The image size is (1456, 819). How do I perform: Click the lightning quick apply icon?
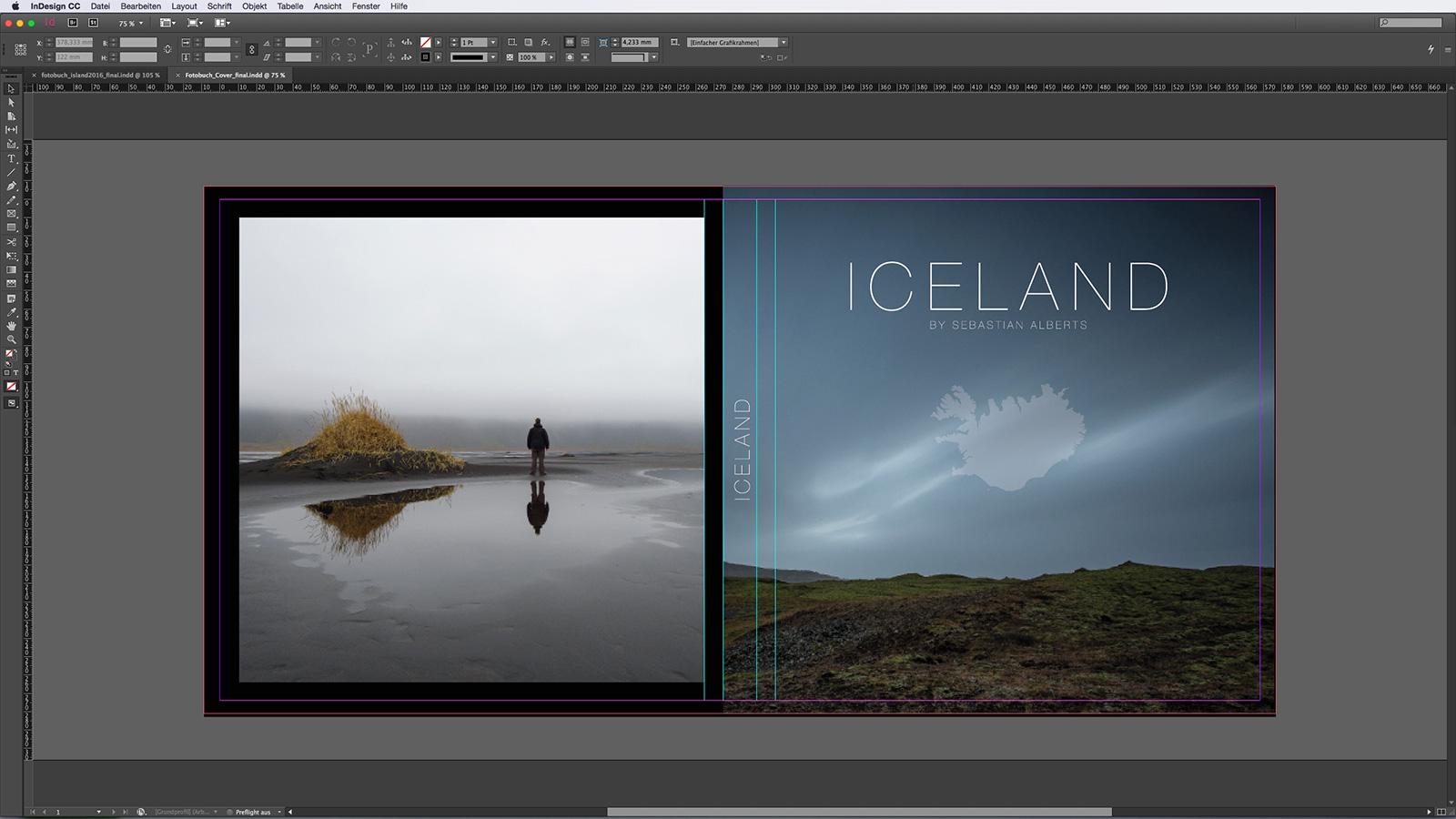(1431, 49)
